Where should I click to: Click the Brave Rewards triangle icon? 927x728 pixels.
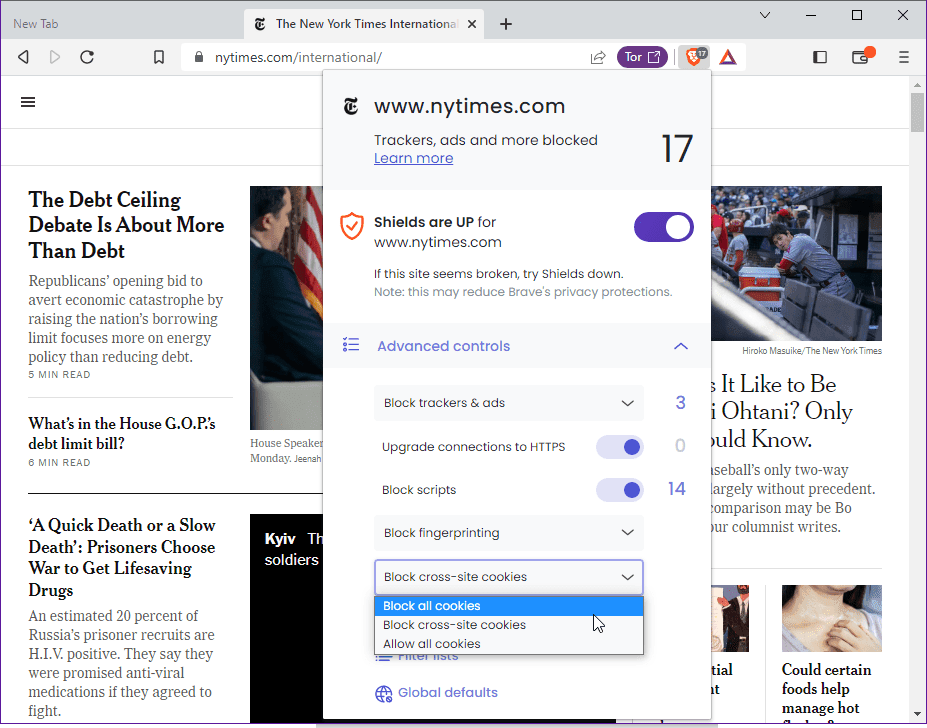pyautogui.click(x=727, y=57)
